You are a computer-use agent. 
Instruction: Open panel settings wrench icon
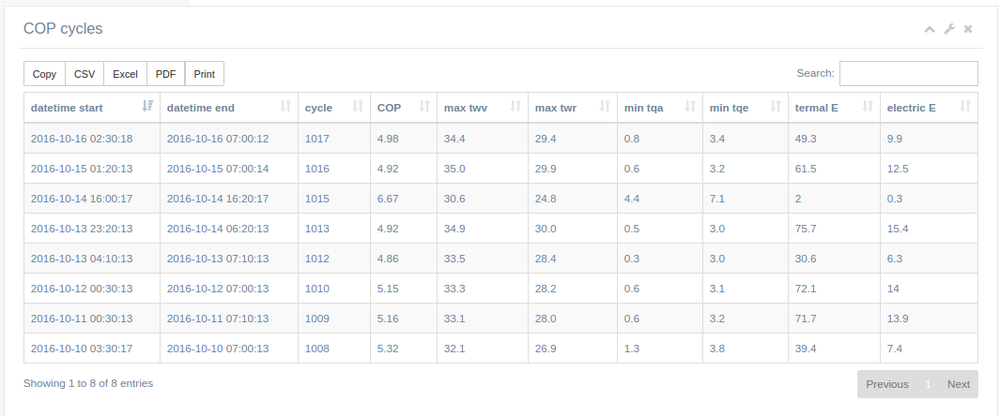pyautogui.click(x=949, y=30)
